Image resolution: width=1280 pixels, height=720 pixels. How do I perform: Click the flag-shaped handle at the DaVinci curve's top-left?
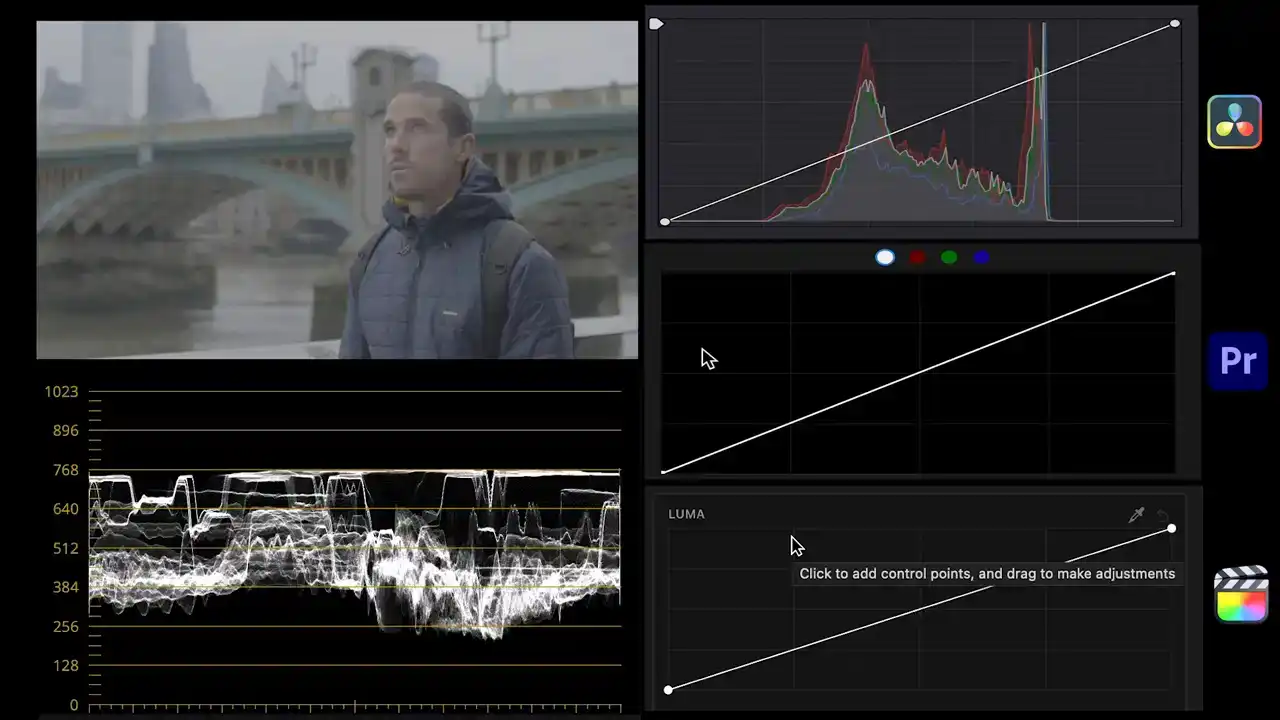(x=656, y=23)
